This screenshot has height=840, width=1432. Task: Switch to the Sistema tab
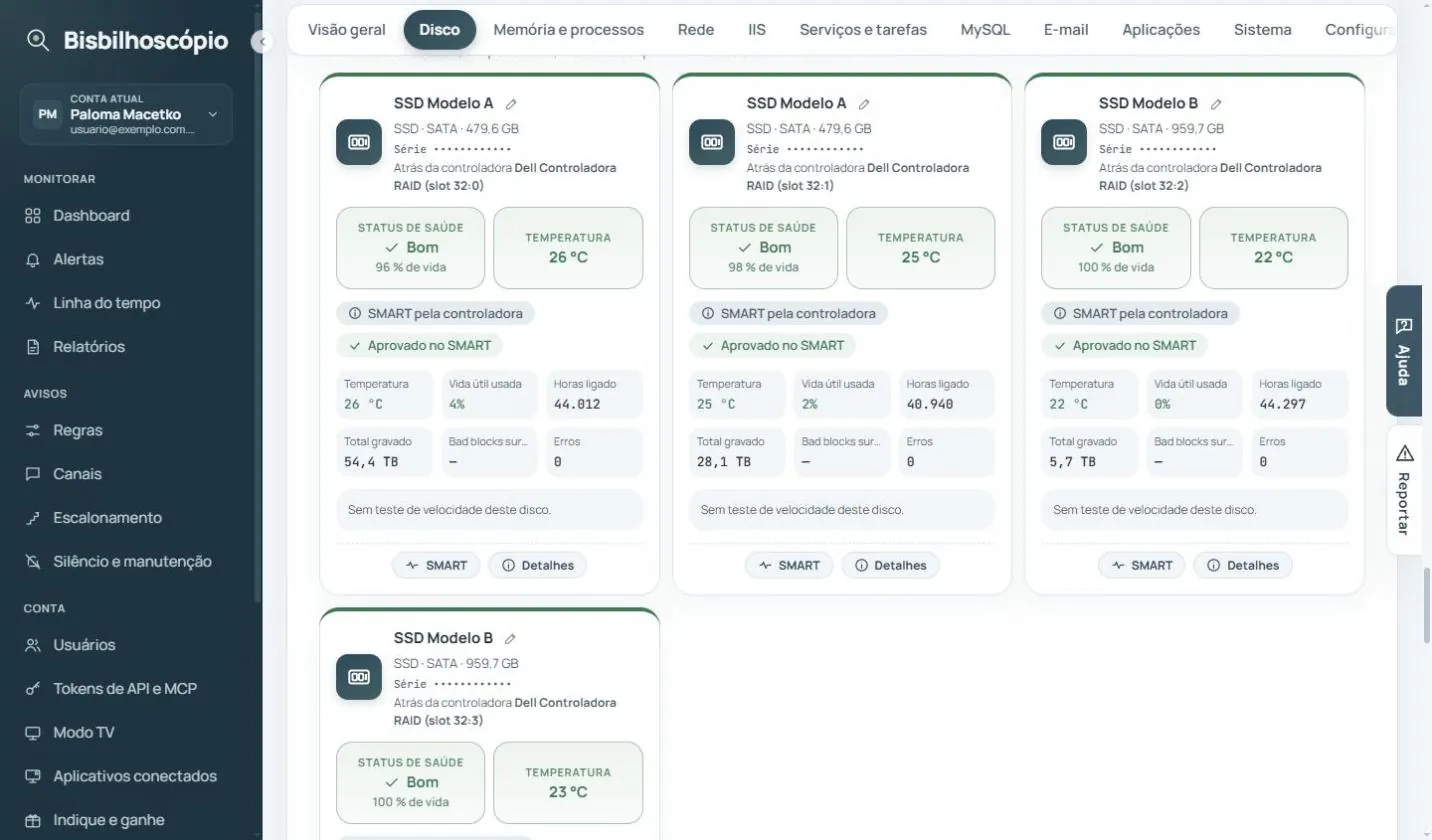click(x=1262, y=29)
